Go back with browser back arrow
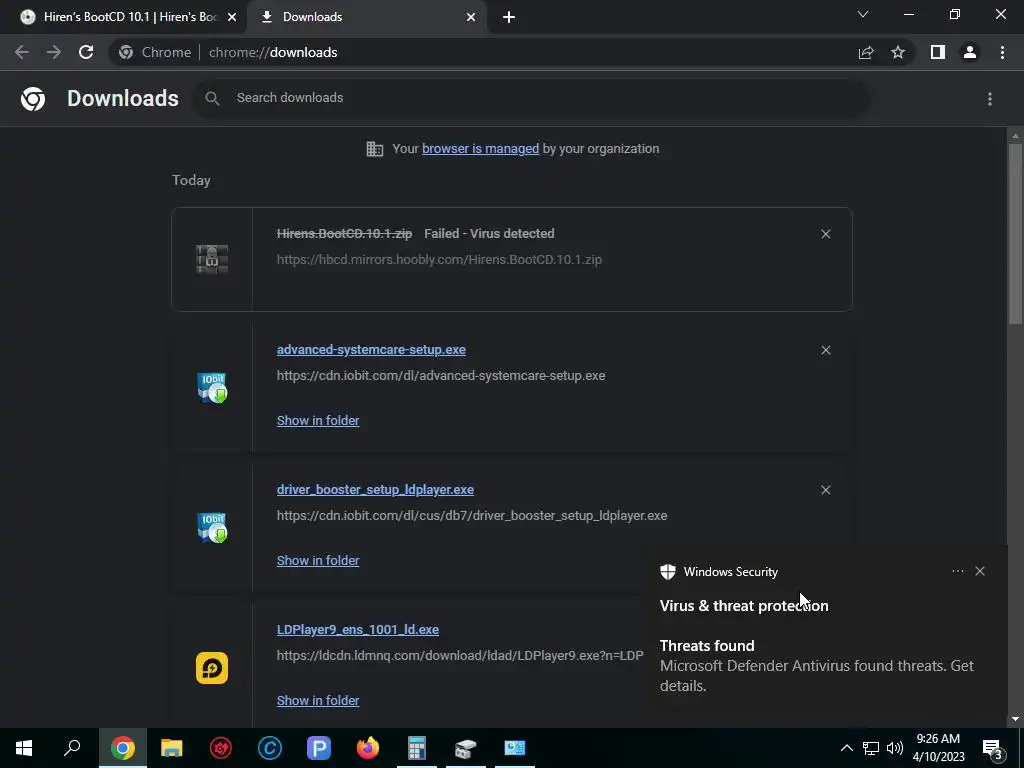 click(22, 52)
